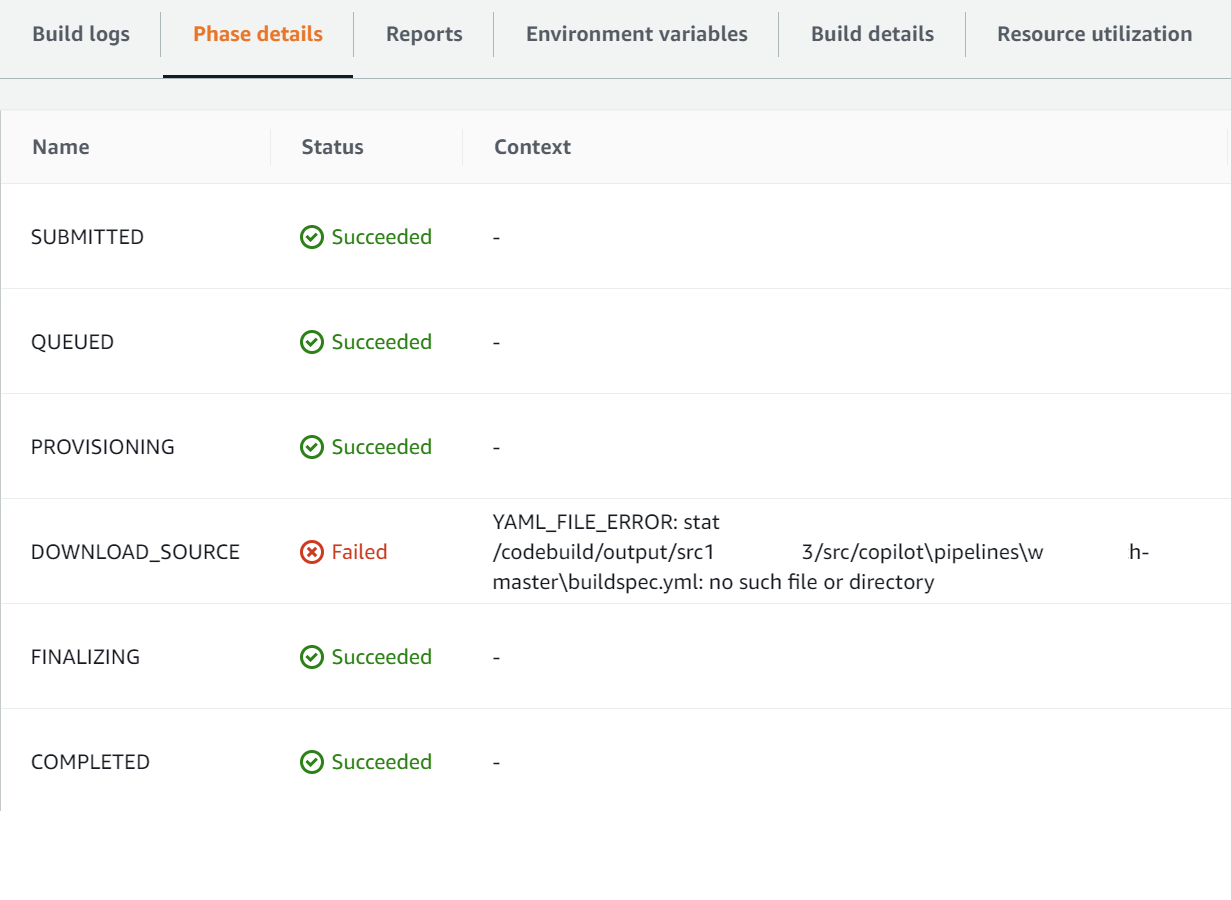Click the PROVISIONING succeeded checkmark icon
This screenshot has width=1231, height=900.
pyautogui.click(x=312, y=447)
